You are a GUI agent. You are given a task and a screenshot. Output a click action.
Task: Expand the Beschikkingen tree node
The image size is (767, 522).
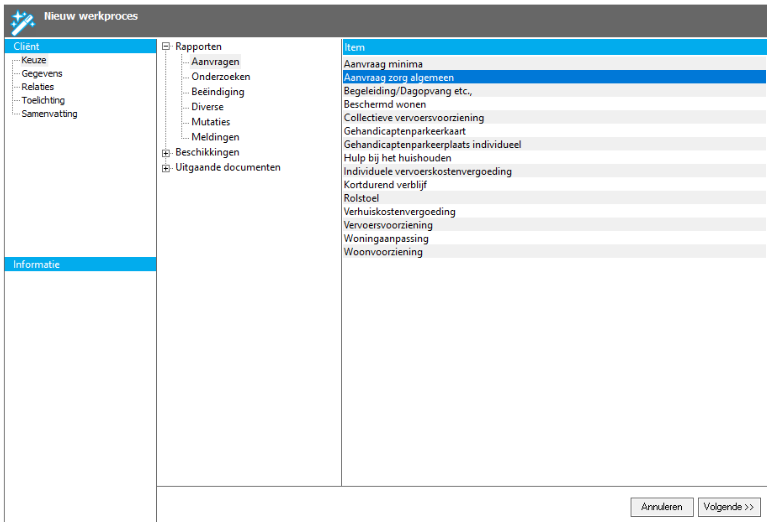pos(166,152)
